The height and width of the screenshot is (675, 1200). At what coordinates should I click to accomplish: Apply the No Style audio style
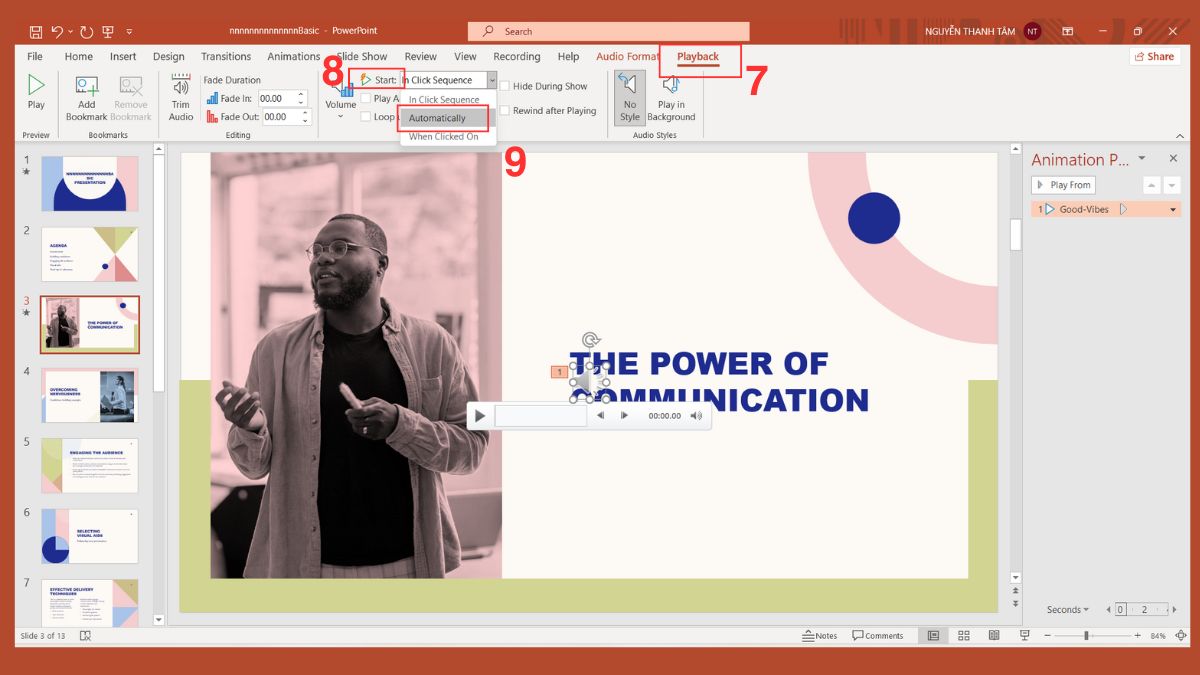point(629,97)
